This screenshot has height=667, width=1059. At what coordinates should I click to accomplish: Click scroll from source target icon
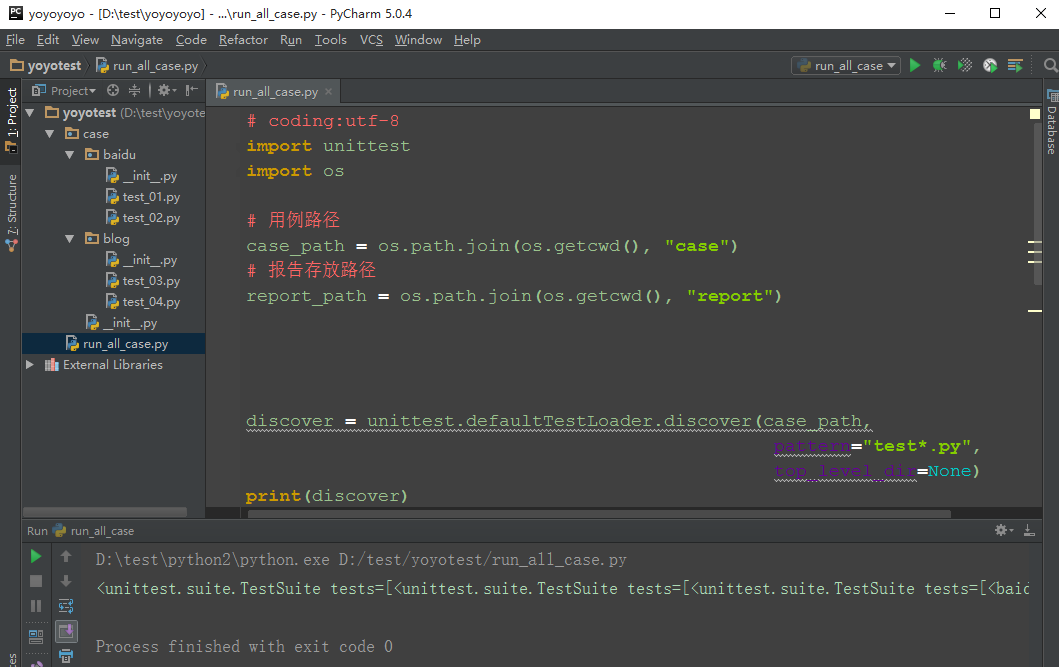click(x=113, y=90)
